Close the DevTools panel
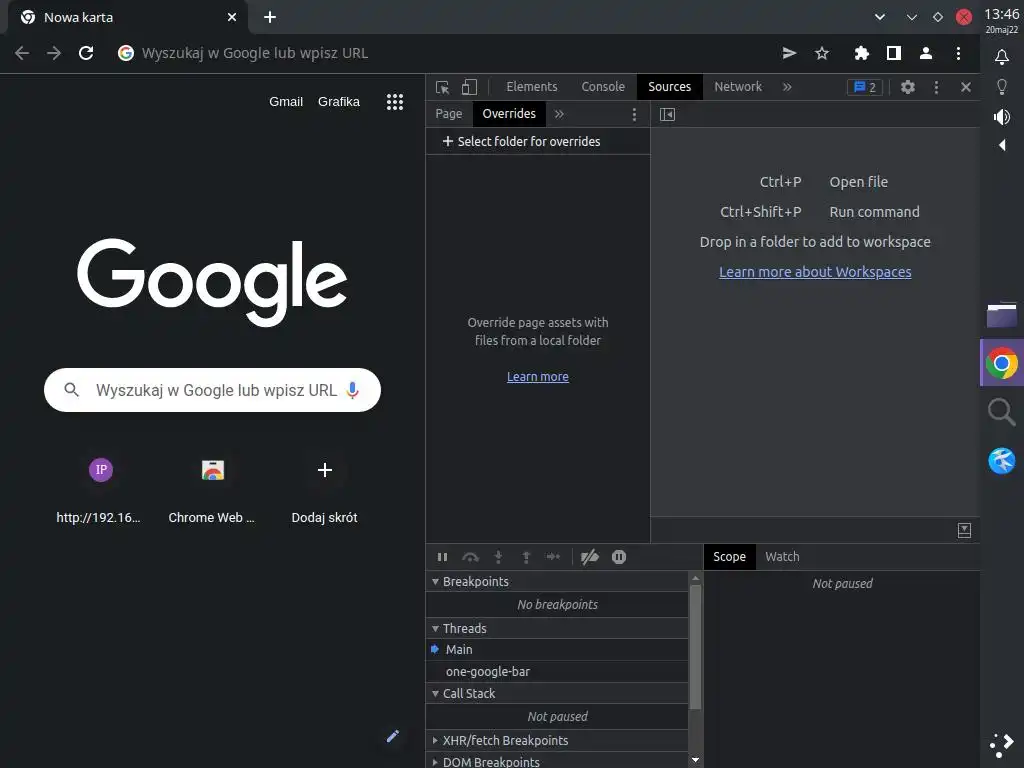 pyautogui.click(x=965, y=87)
